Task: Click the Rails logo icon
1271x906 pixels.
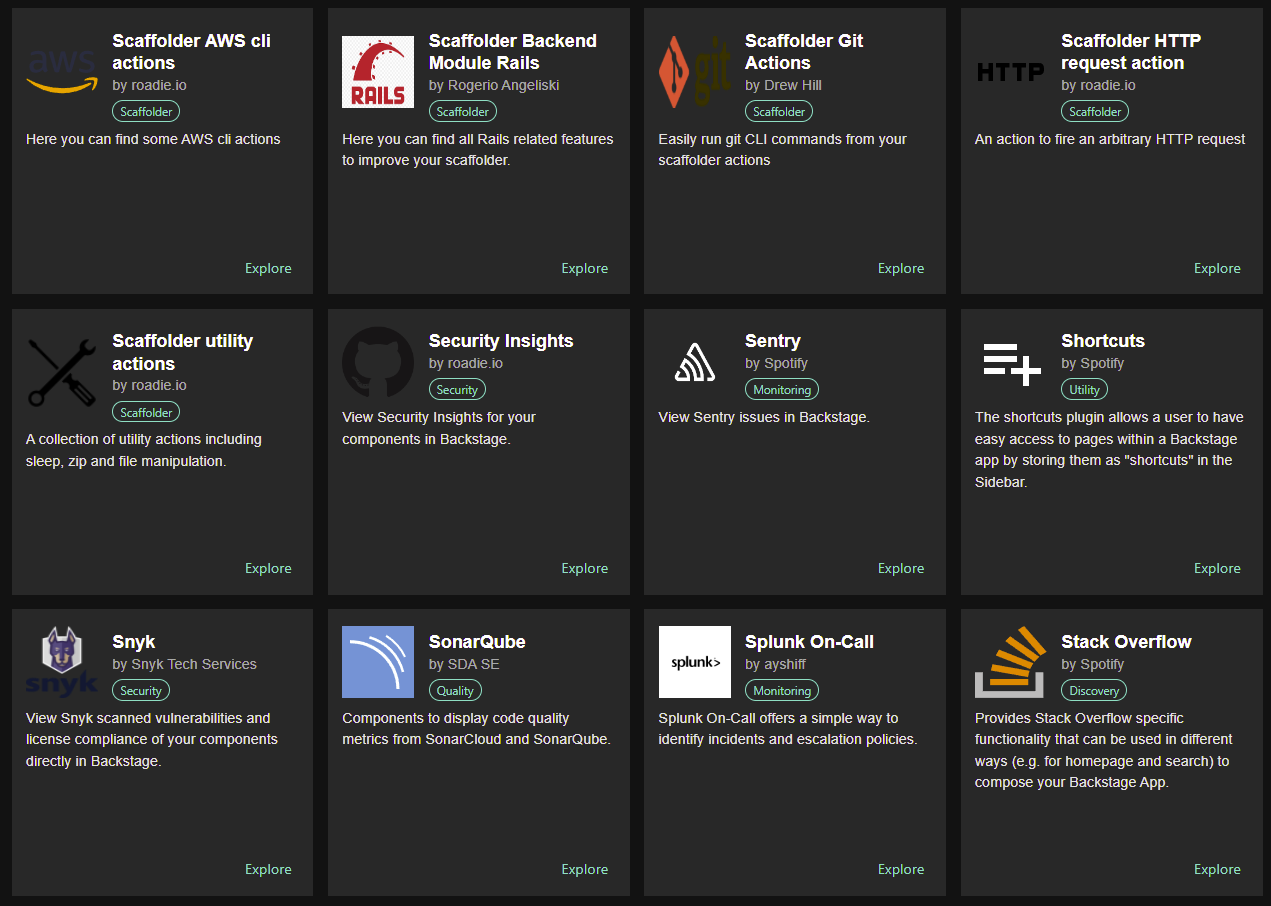Action: (x=378, y=72)
